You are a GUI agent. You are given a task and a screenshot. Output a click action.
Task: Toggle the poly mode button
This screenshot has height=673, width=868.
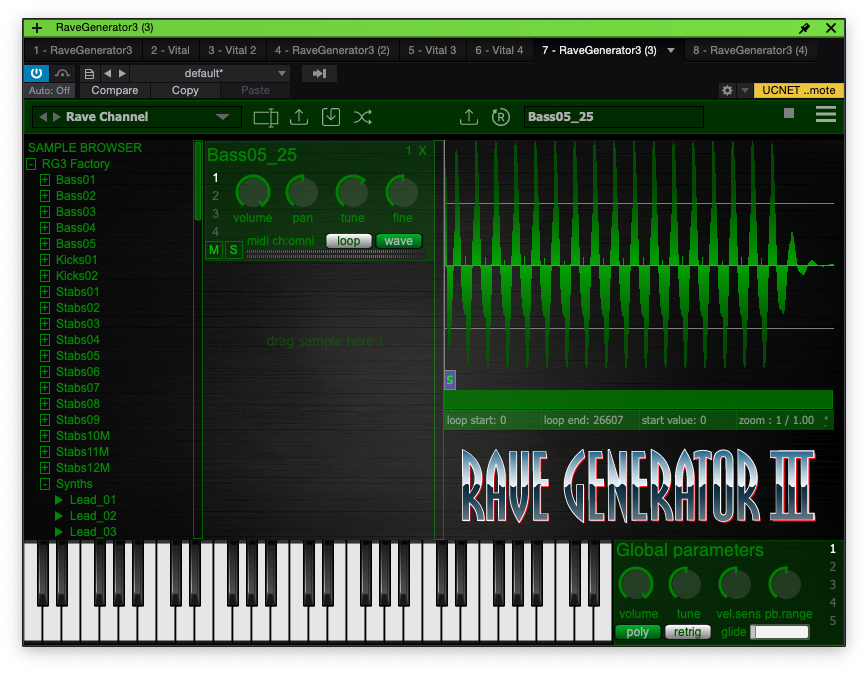pyautogui.click(x=638, y=632)
